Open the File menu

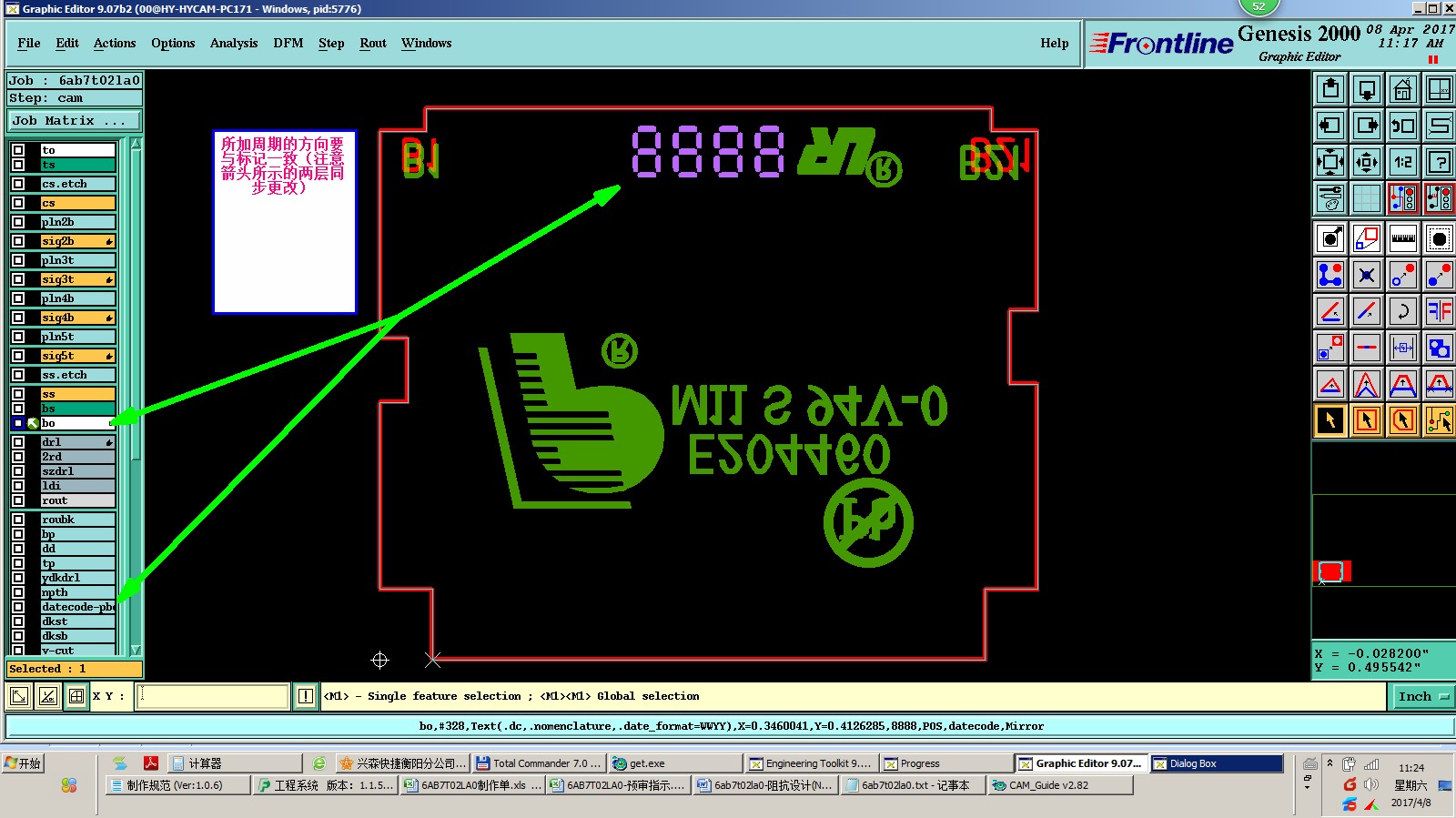(29, 43)
